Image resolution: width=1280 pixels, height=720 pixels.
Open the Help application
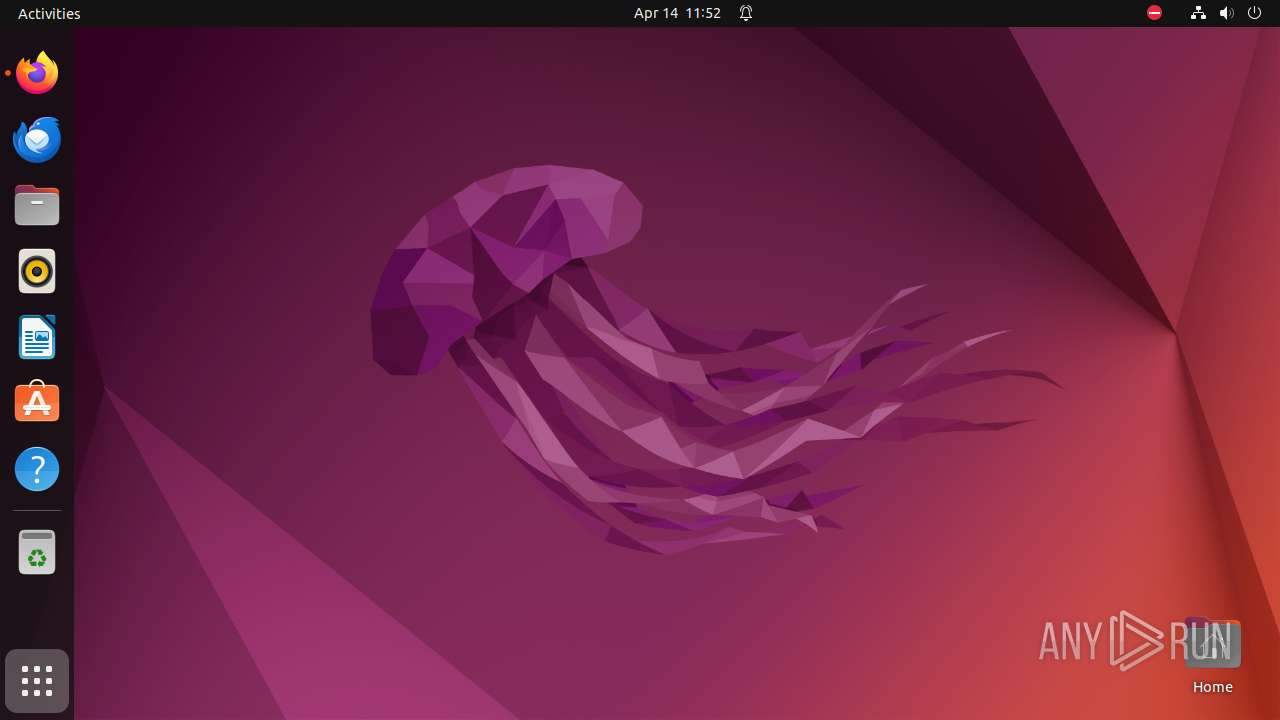[x=37, y=469]
